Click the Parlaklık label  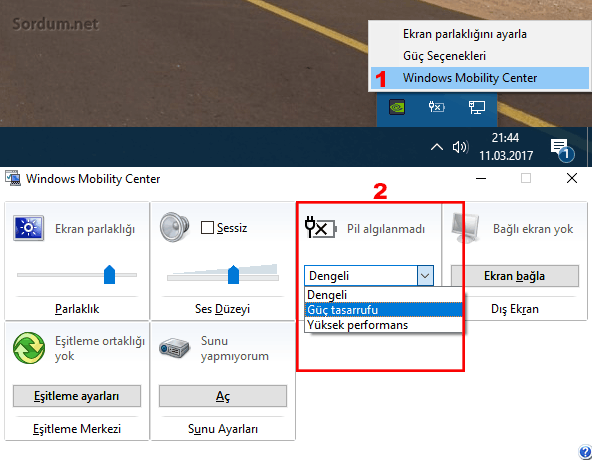[77, 309]
